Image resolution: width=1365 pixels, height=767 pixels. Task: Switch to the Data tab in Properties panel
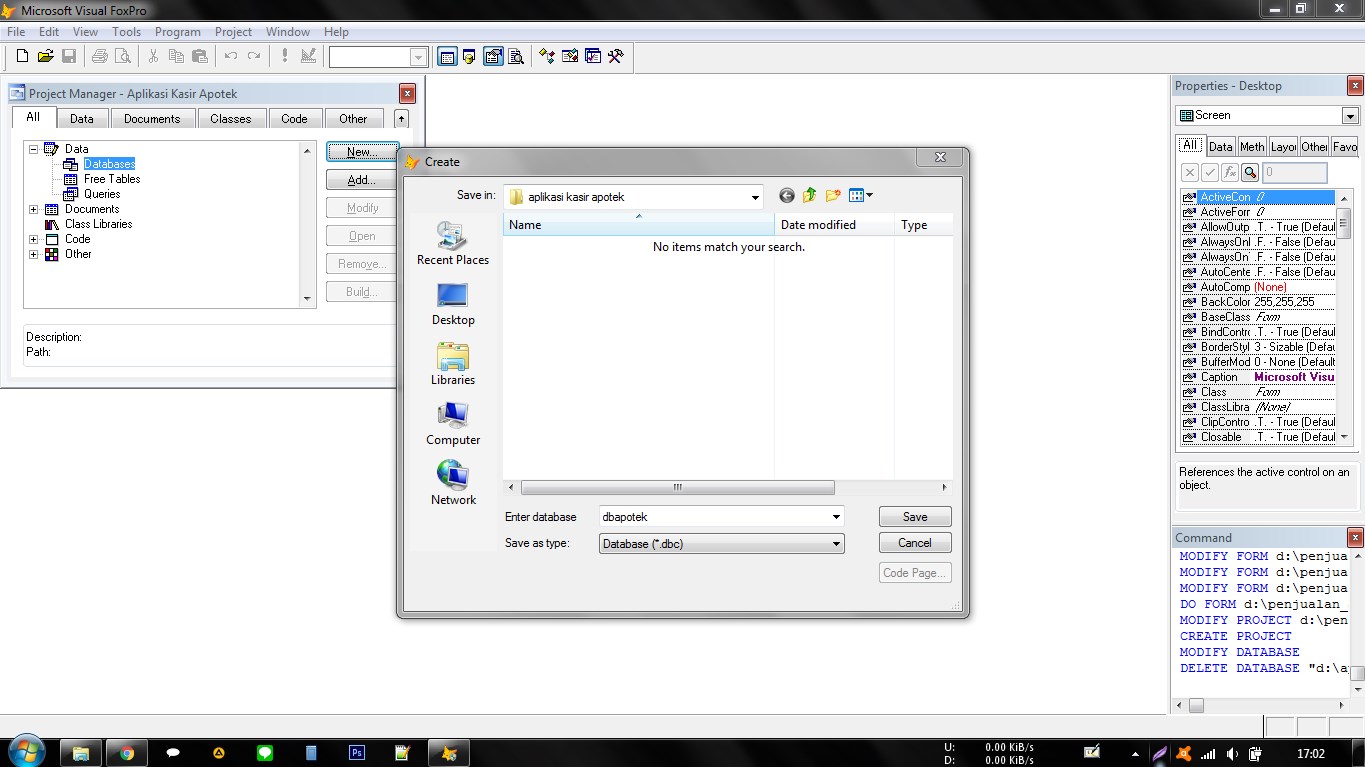1221,147
